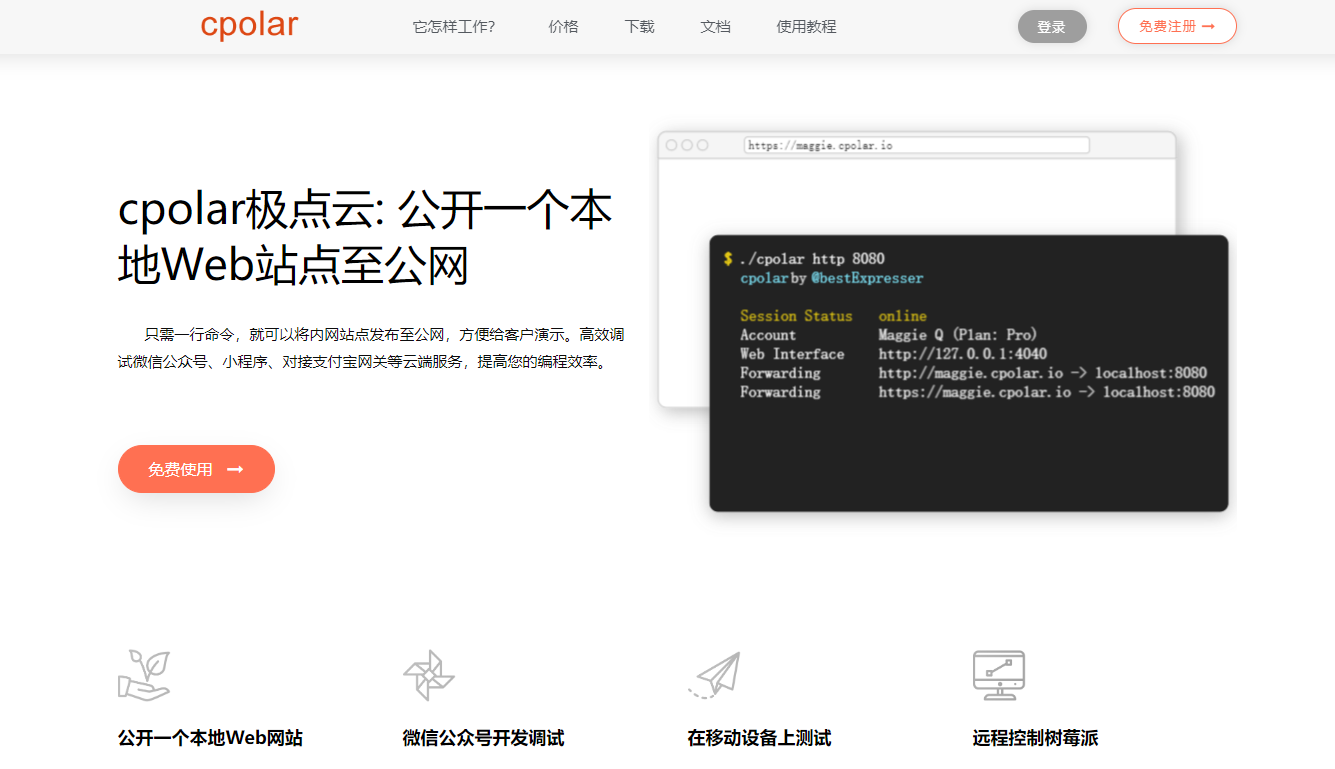The height and width of the screenshot is (769, 1335).
Task: Click the cpolar logo
Action: click(x=249, y=25)
